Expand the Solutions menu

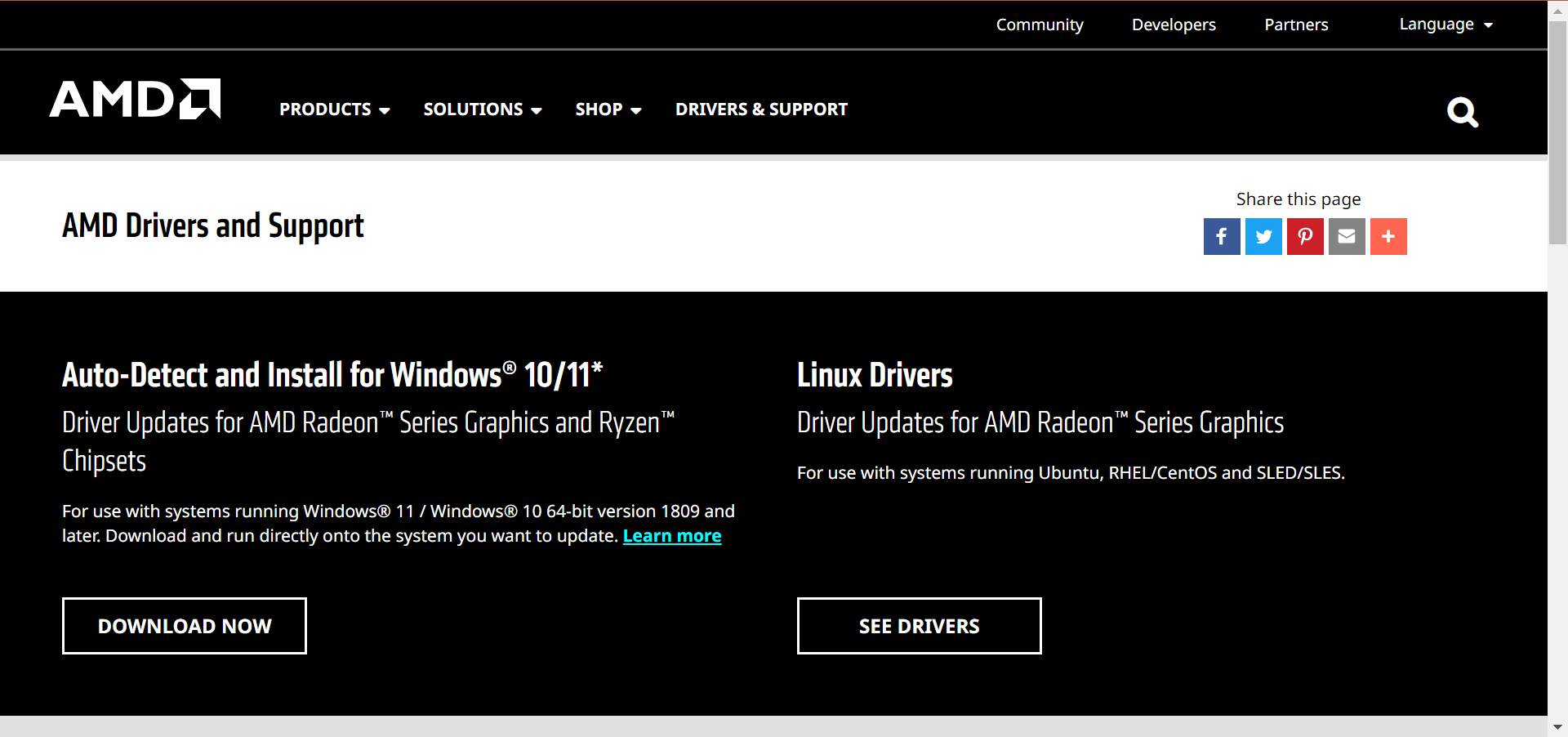point(483,109)
